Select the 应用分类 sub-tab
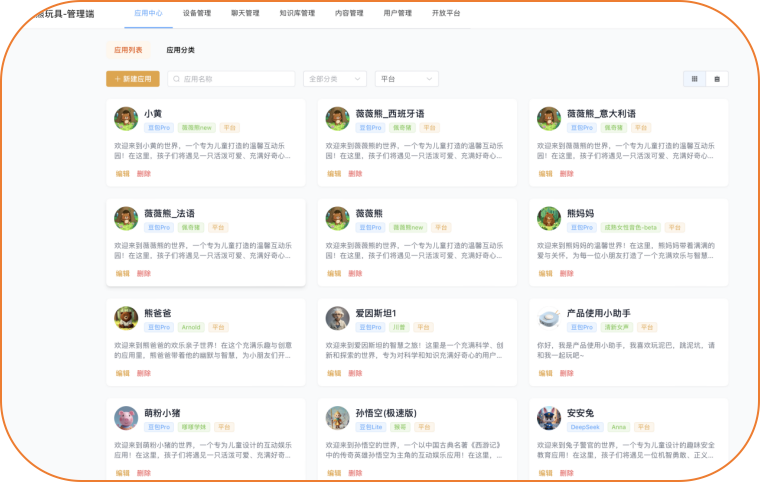Screen dimensions: 760x482 click(x=180, y=50)
